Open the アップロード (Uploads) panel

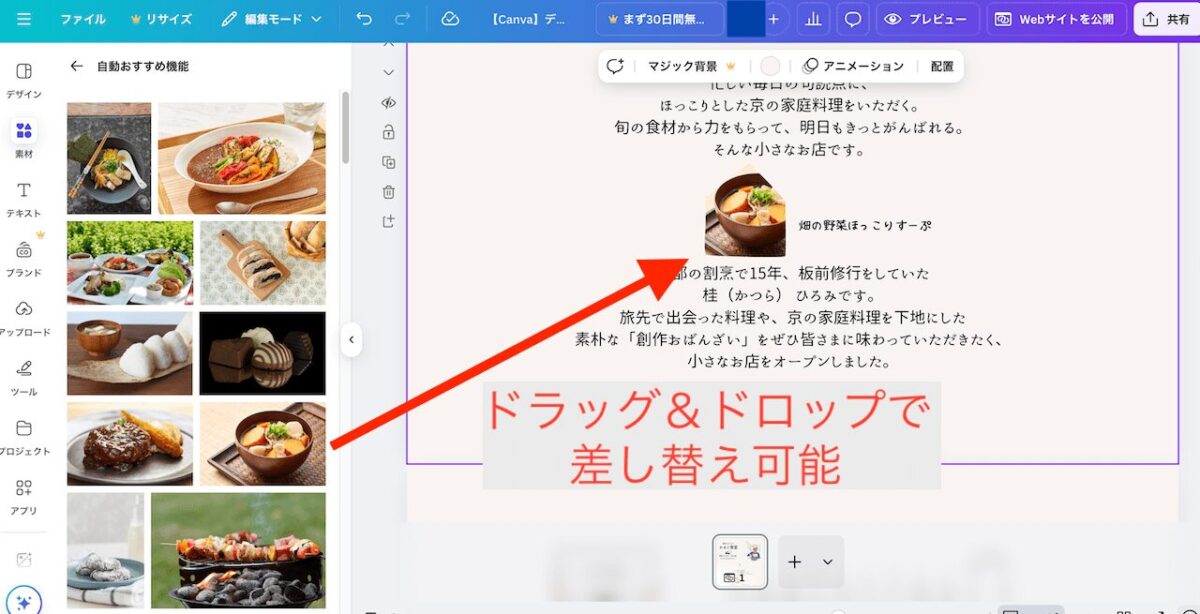[x=24, y=317]
